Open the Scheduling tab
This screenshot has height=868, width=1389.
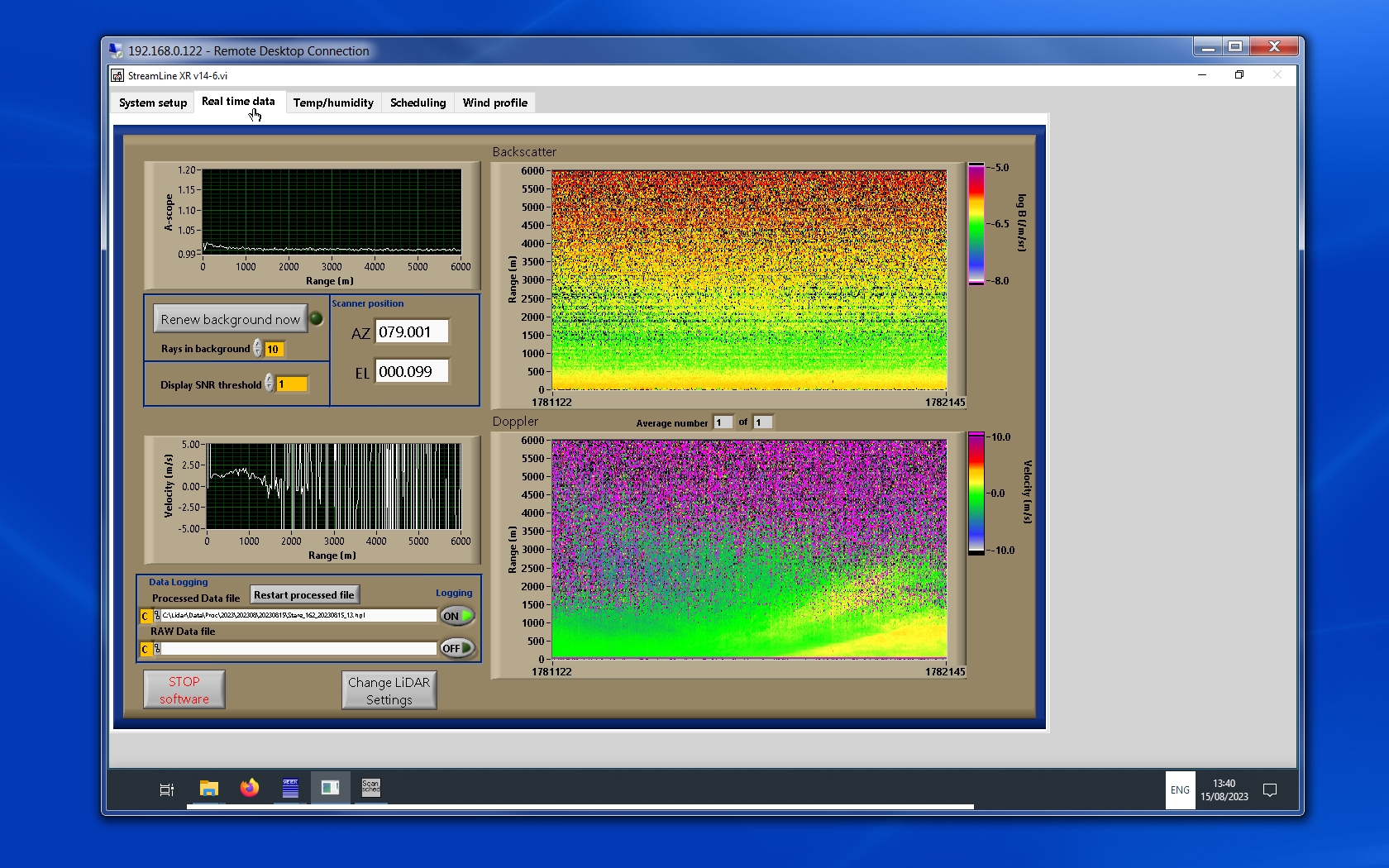418,103
